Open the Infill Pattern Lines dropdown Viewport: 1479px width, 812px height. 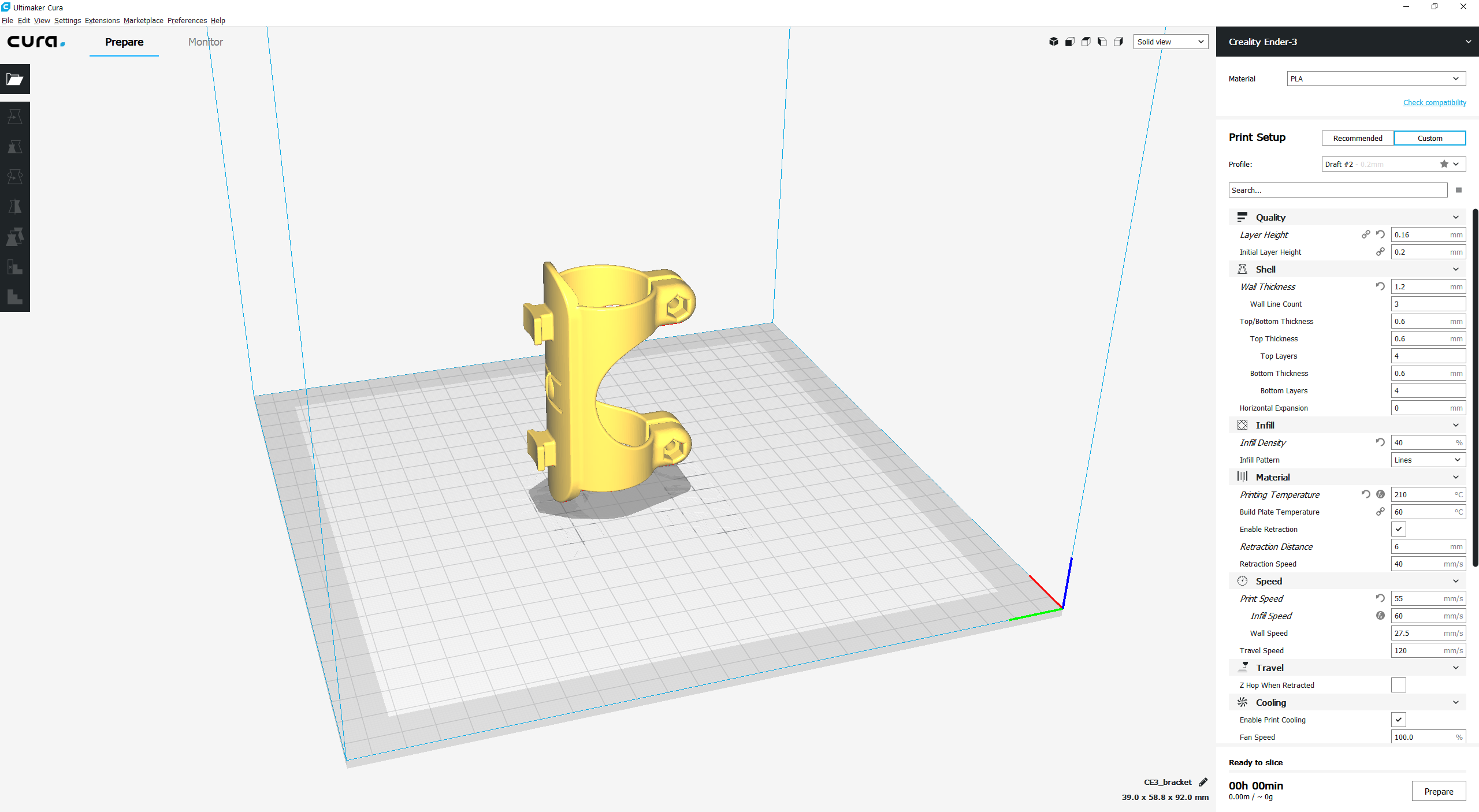pyautogui.click(x=1428, y=460)
